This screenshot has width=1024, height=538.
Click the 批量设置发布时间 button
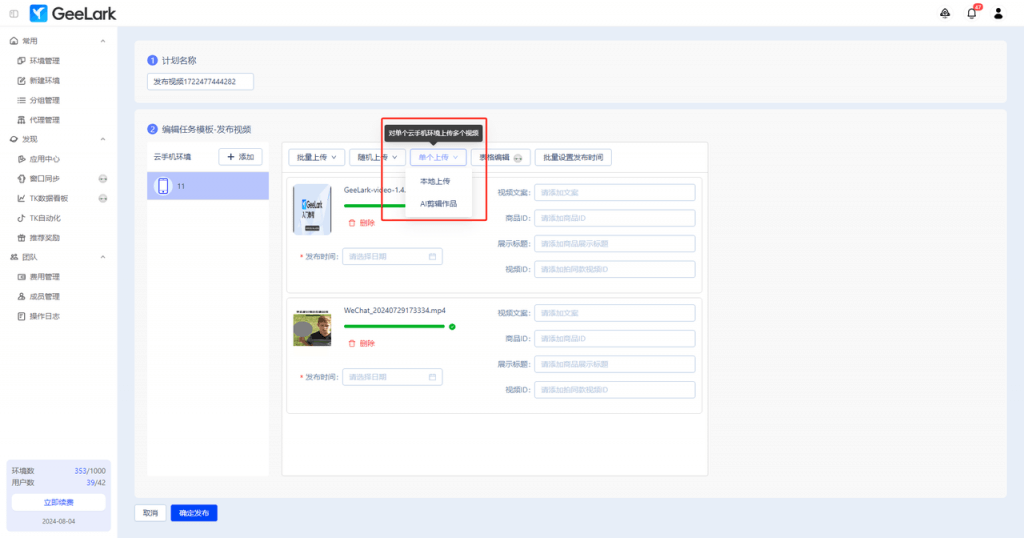(x=572, y=157)
